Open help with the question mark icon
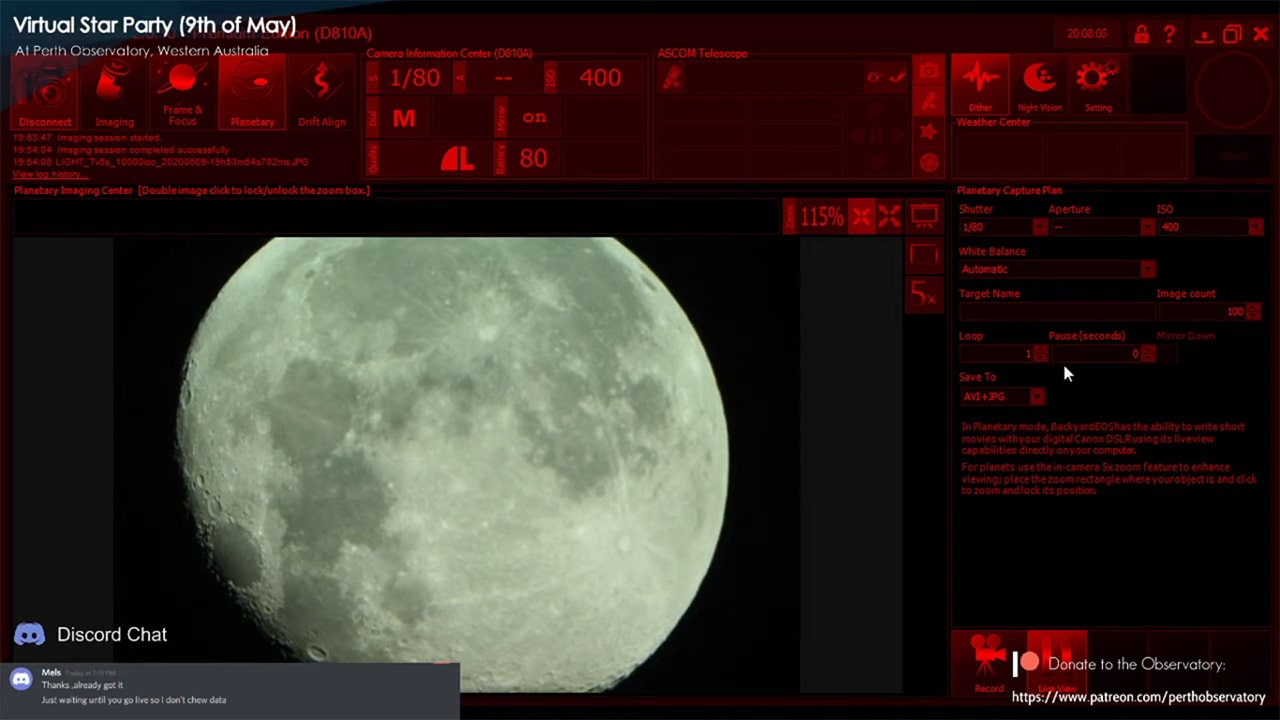This screenshot has width=1280, height=720. click(1169, 34)
